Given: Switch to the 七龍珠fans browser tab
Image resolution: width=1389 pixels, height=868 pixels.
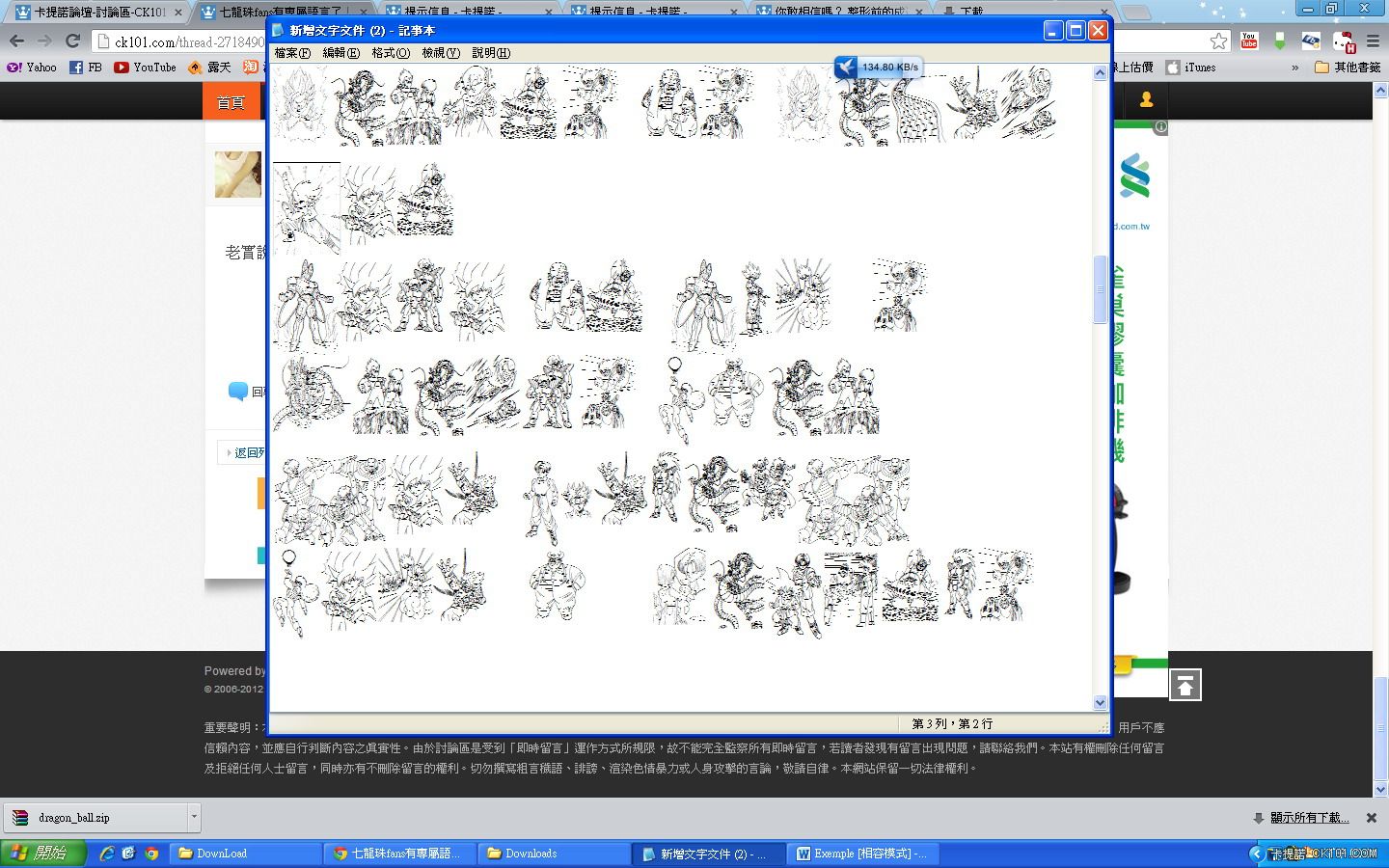Looking at the screenshot, I should [280, 13].
